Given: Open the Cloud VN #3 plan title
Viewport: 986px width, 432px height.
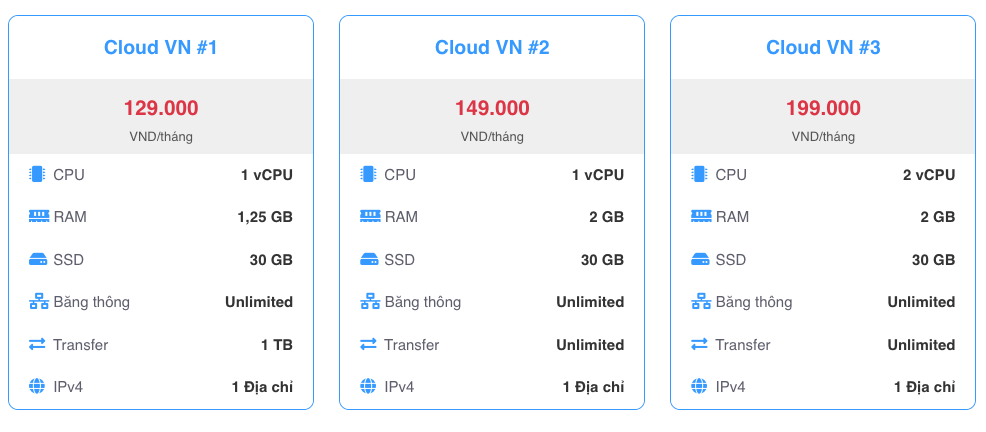Looking at the screenshot, I should [x=823, y=48].
